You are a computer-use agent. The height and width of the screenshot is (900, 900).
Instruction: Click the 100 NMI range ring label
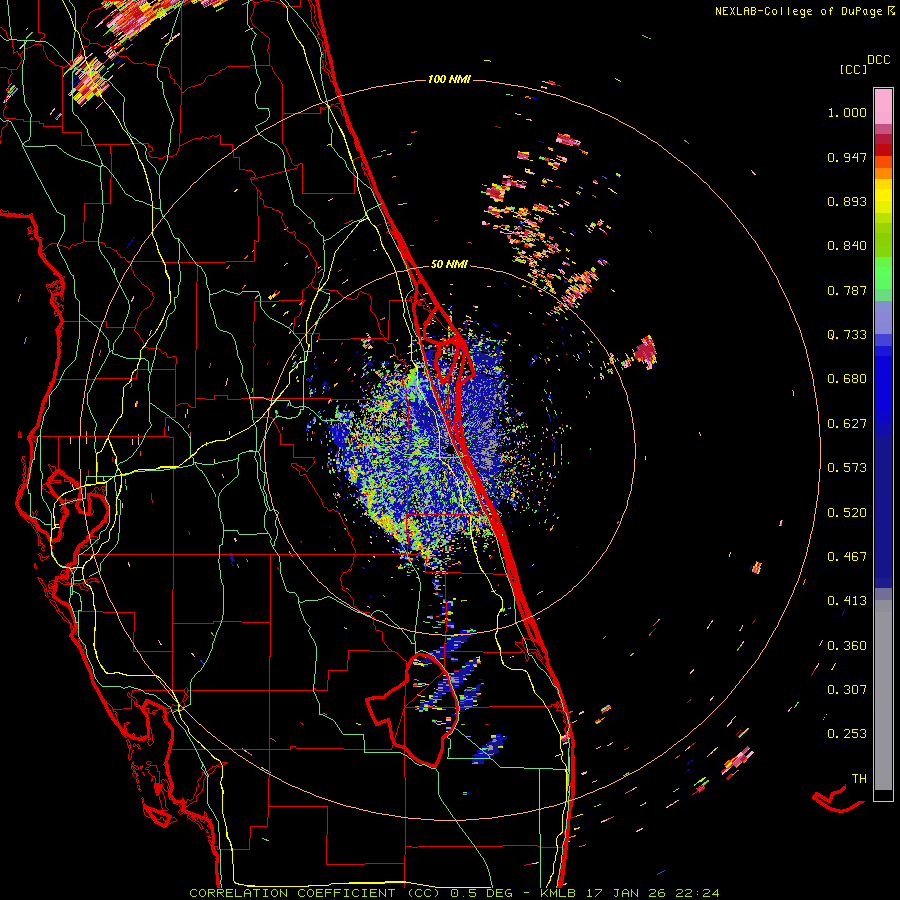tap(449, 79)
